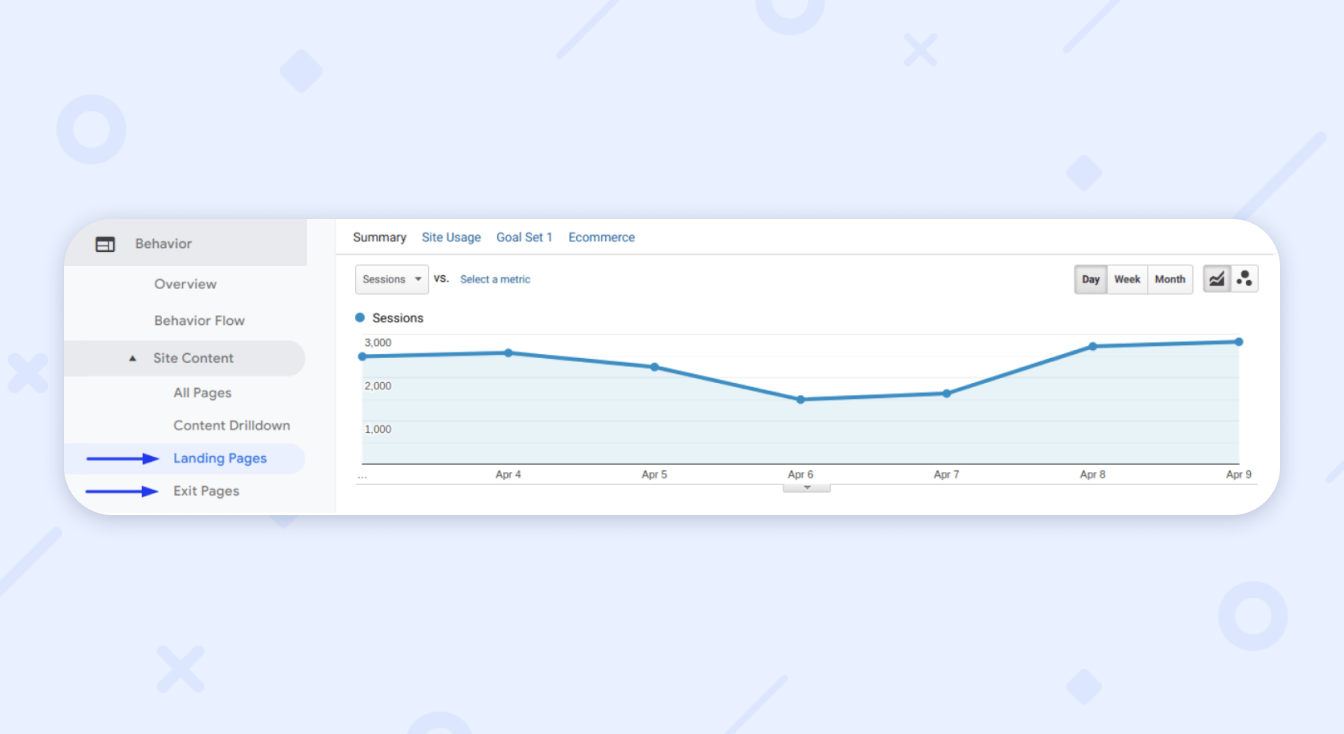The width and height of the screenshot is (1344, 734).
Task: Switch to the Site Usage tab
Action: coord(451,237)
